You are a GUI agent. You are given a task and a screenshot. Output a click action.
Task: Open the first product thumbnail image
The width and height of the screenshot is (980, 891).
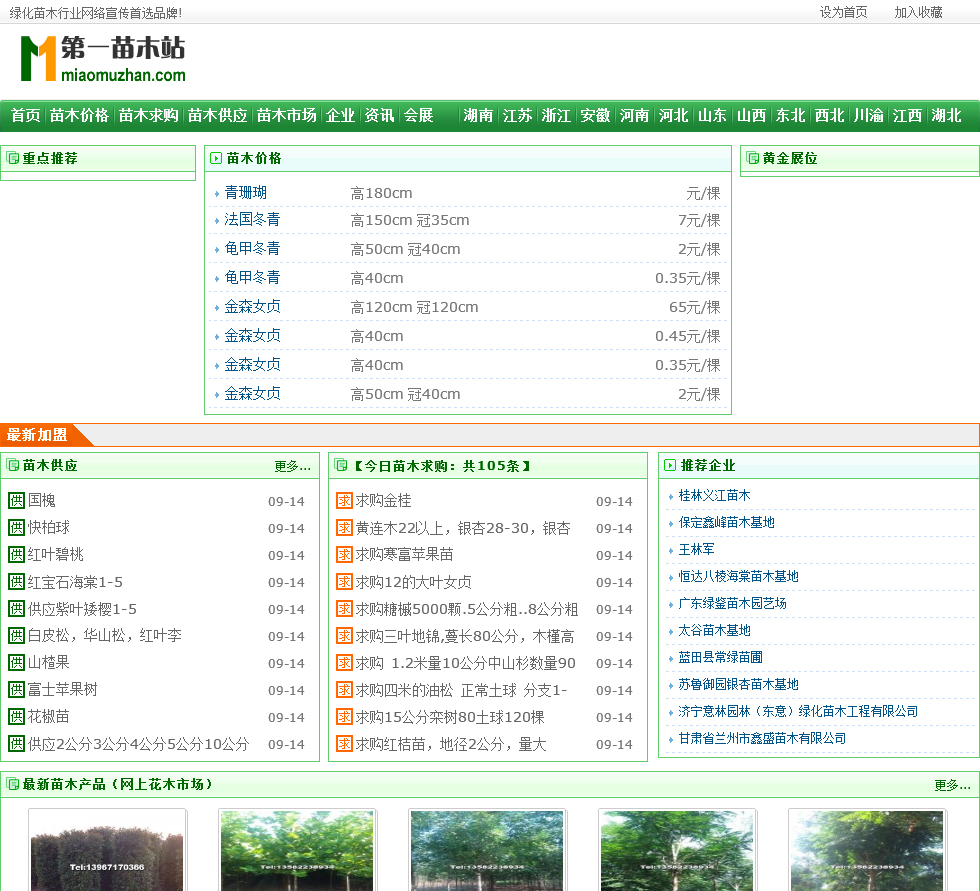[x=107, y=850]
